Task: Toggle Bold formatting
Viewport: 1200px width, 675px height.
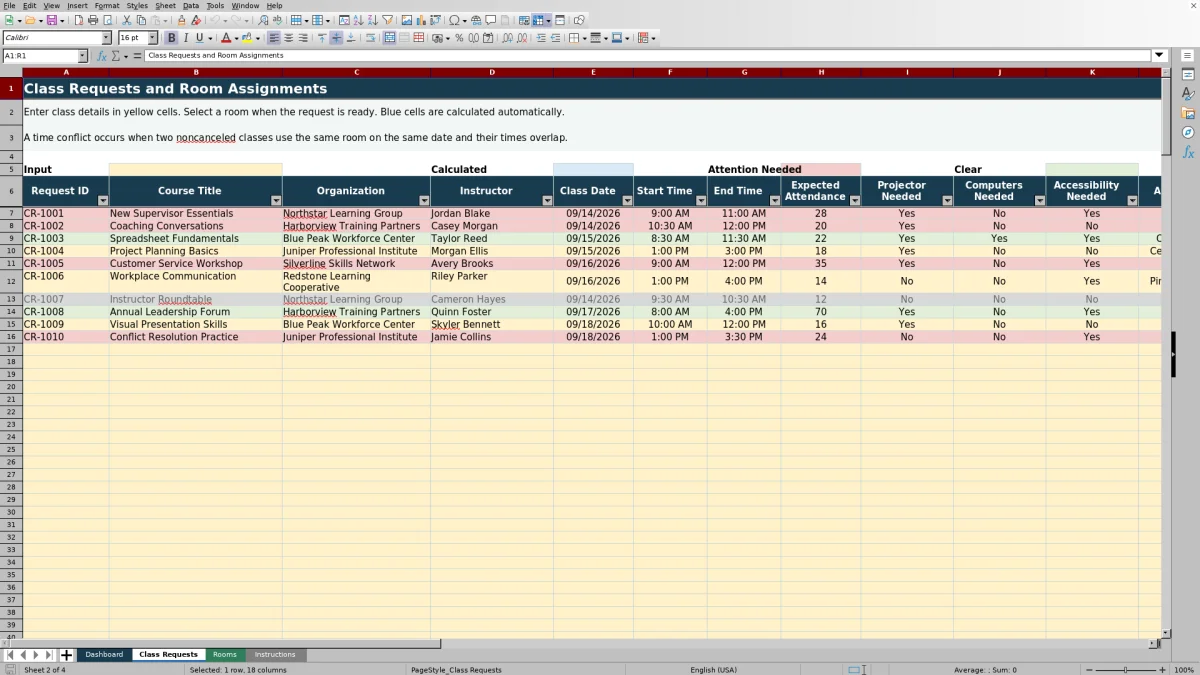Action: [x=171, y=38]
